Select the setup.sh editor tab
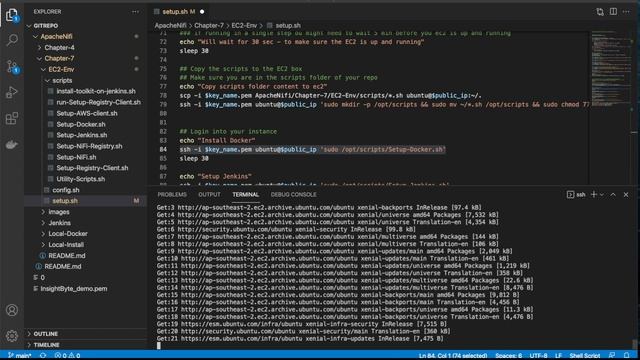Image resolution: width=640 pixels, height=360 pixels. coord(179,11)
